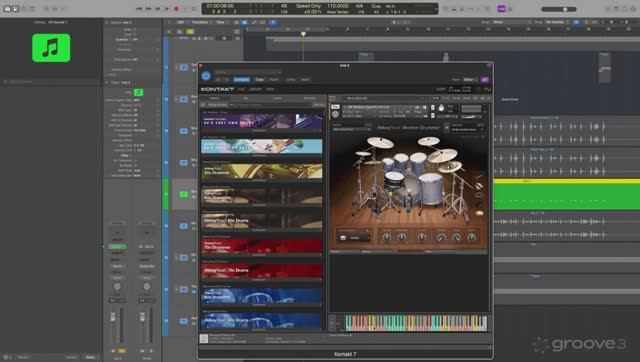Screen dimensions: 640x362
Task: Open the Tracks area View menu
Action: [220, 22]
